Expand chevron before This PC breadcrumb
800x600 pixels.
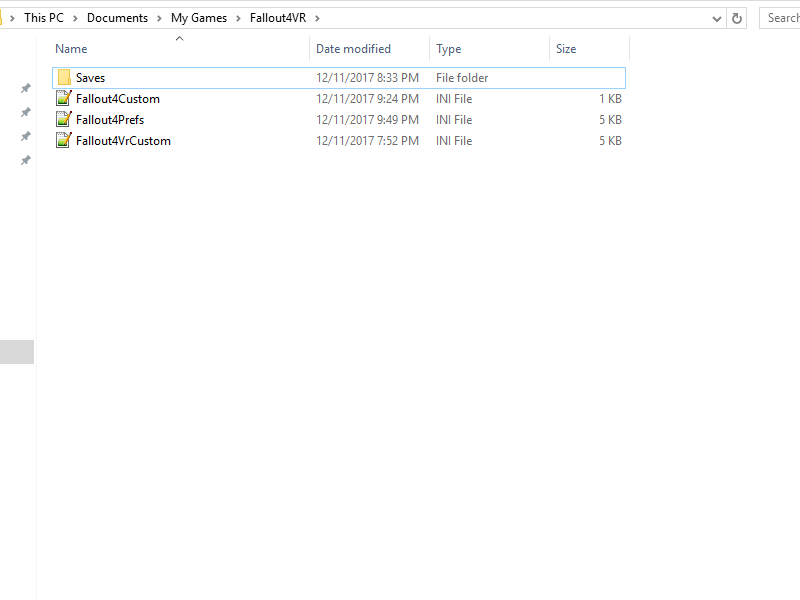[12, 18]
